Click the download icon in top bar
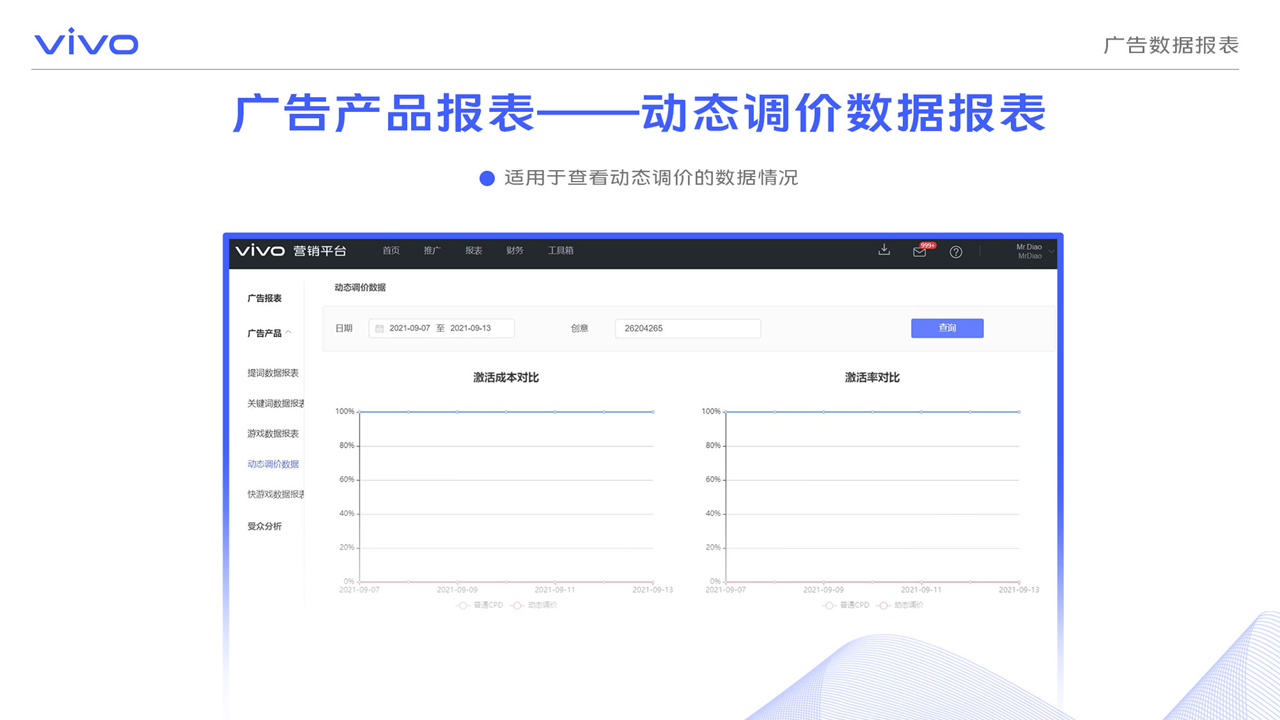 [x=884, y=250]
